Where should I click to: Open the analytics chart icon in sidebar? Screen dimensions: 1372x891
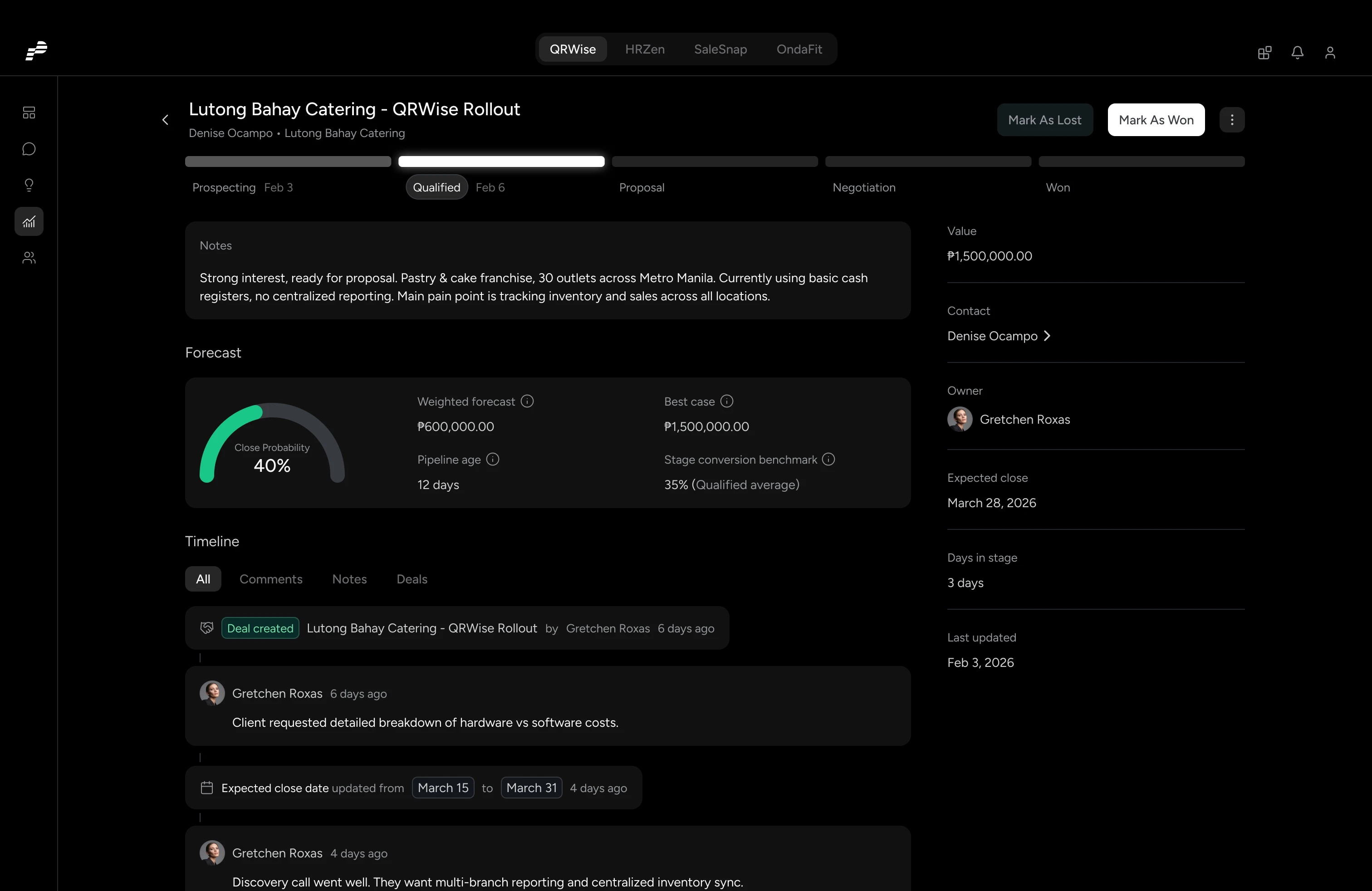pyautogui.click(x=28, y=221)
